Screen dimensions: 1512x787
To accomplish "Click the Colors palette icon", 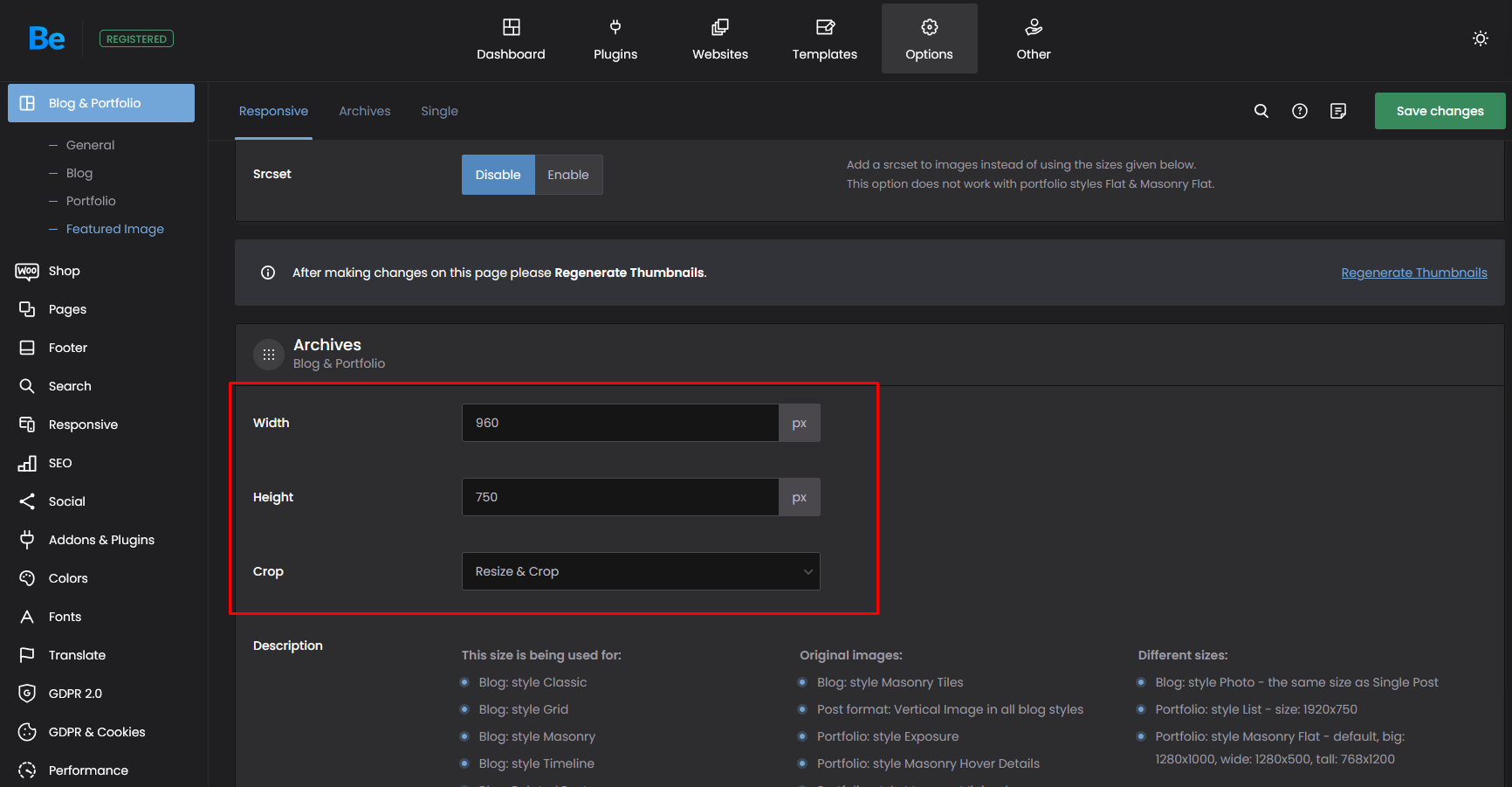I will coord(27,578).
